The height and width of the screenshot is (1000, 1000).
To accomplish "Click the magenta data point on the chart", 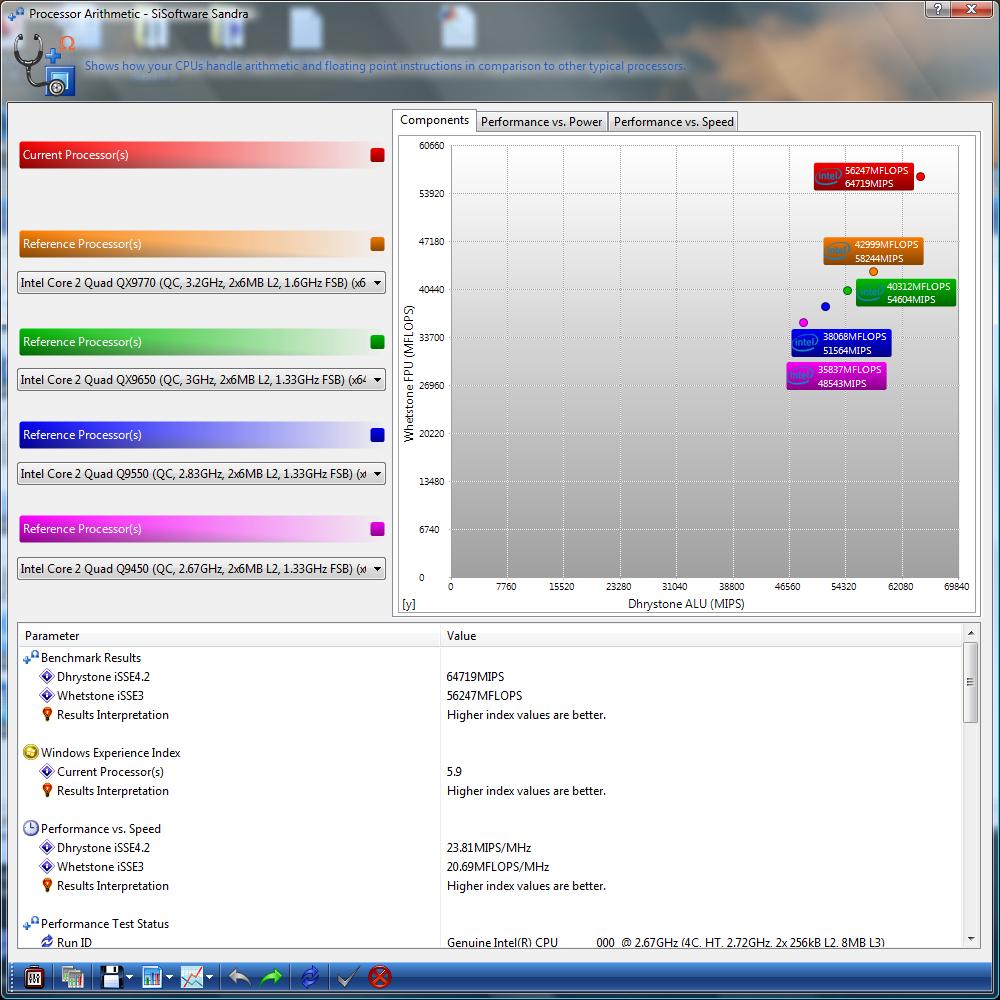I will (x=803, y=323).
